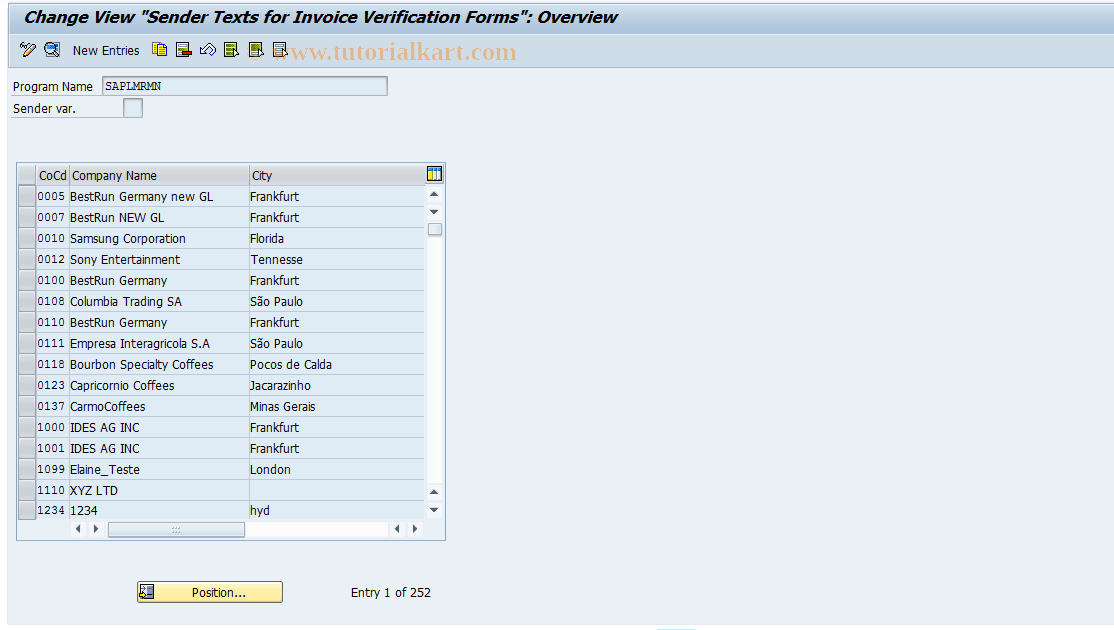This screenshot has width=1114, height=630.
Task: Click page-up arrow at bottom of vertical scrollbar
Action: 434,491
